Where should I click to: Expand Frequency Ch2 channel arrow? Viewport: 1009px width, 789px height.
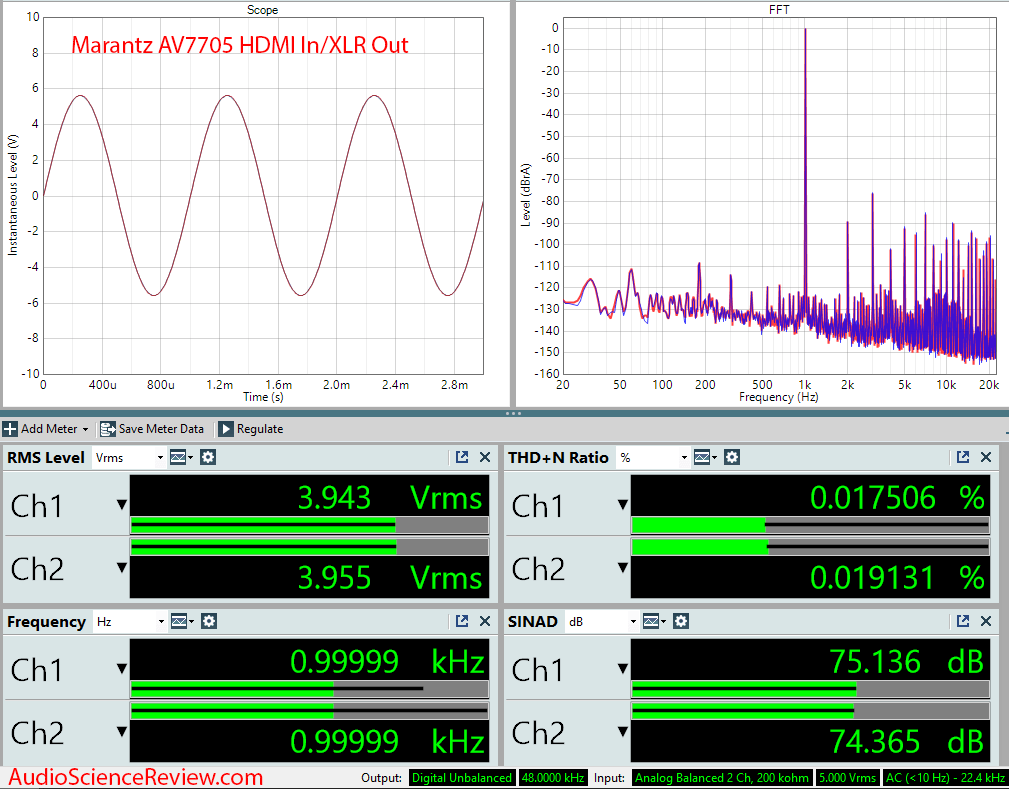point(122,732)
